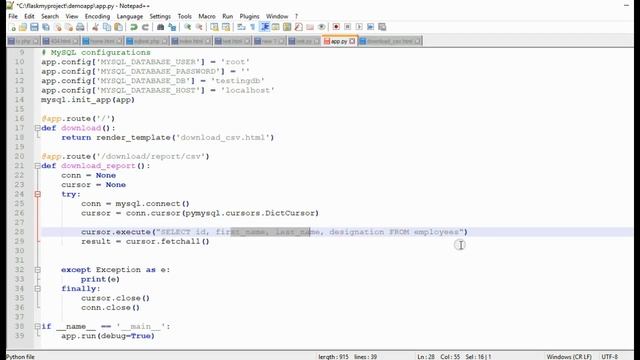Click the Open file toolbar icon

click(23, 27)
